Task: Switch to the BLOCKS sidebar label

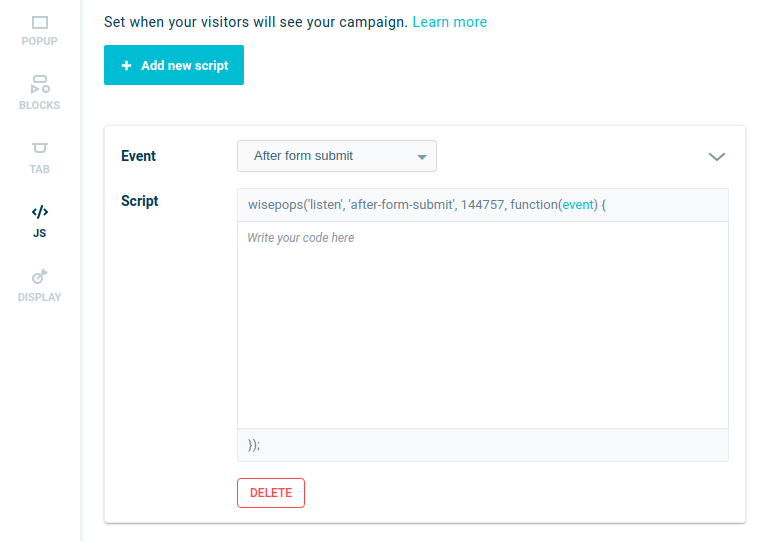Action: point(39,105)
